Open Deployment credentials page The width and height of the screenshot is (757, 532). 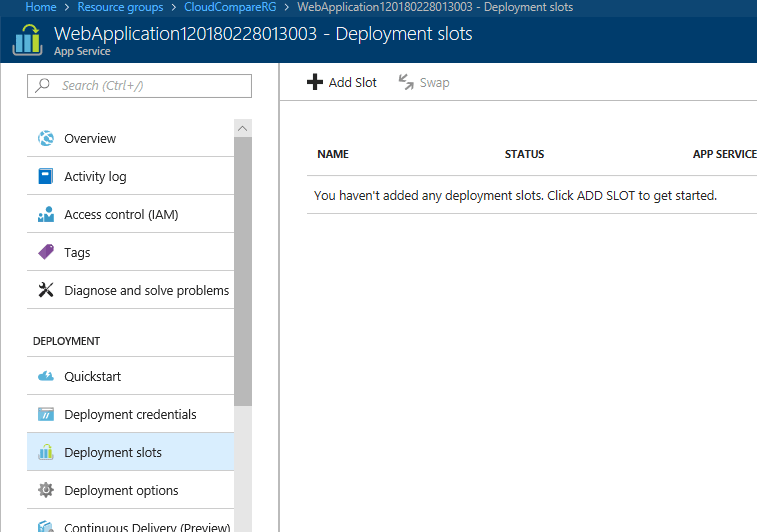point(130,414)
